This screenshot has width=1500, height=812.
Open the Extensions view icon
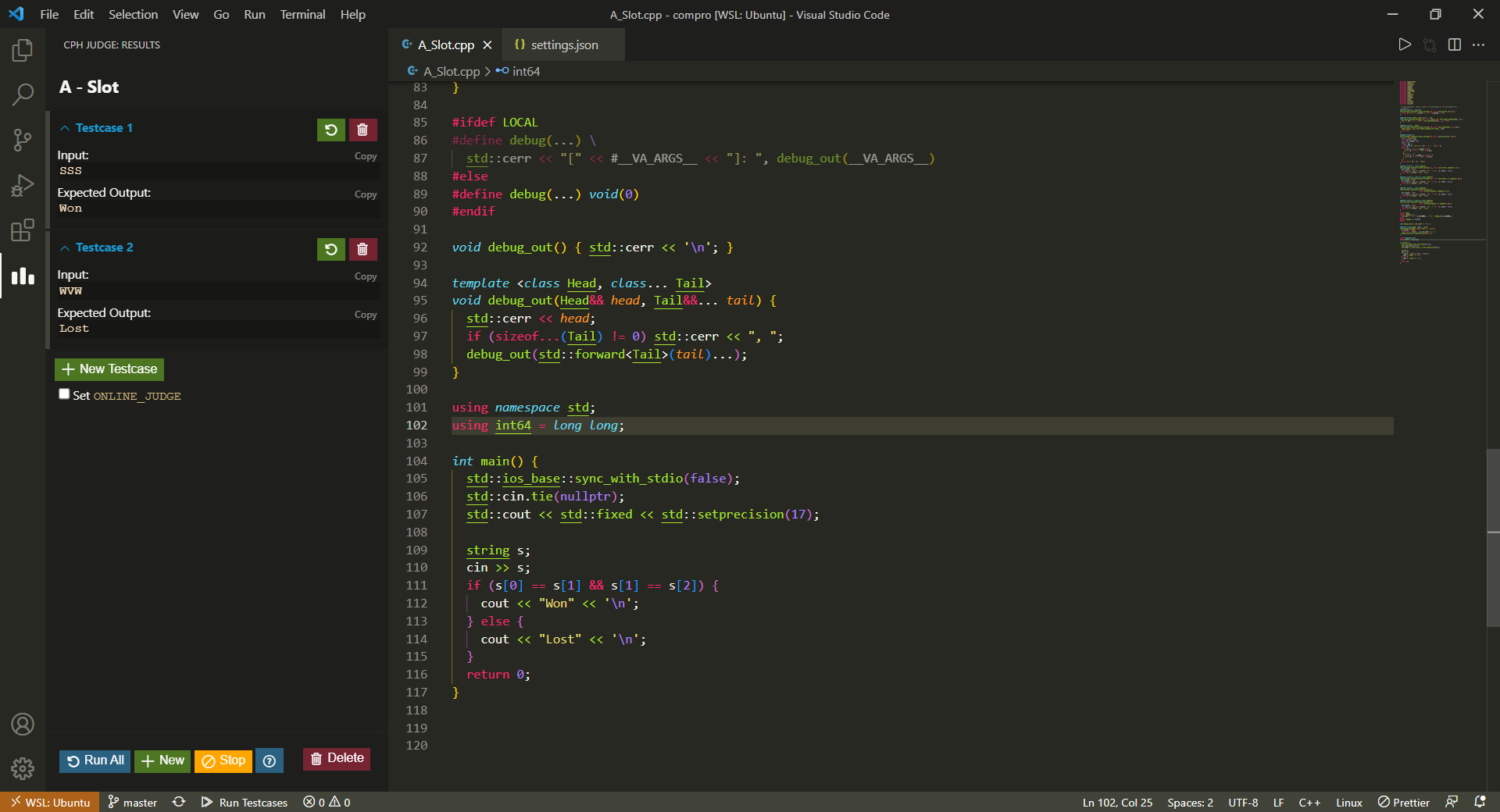[x=23, y=230]
